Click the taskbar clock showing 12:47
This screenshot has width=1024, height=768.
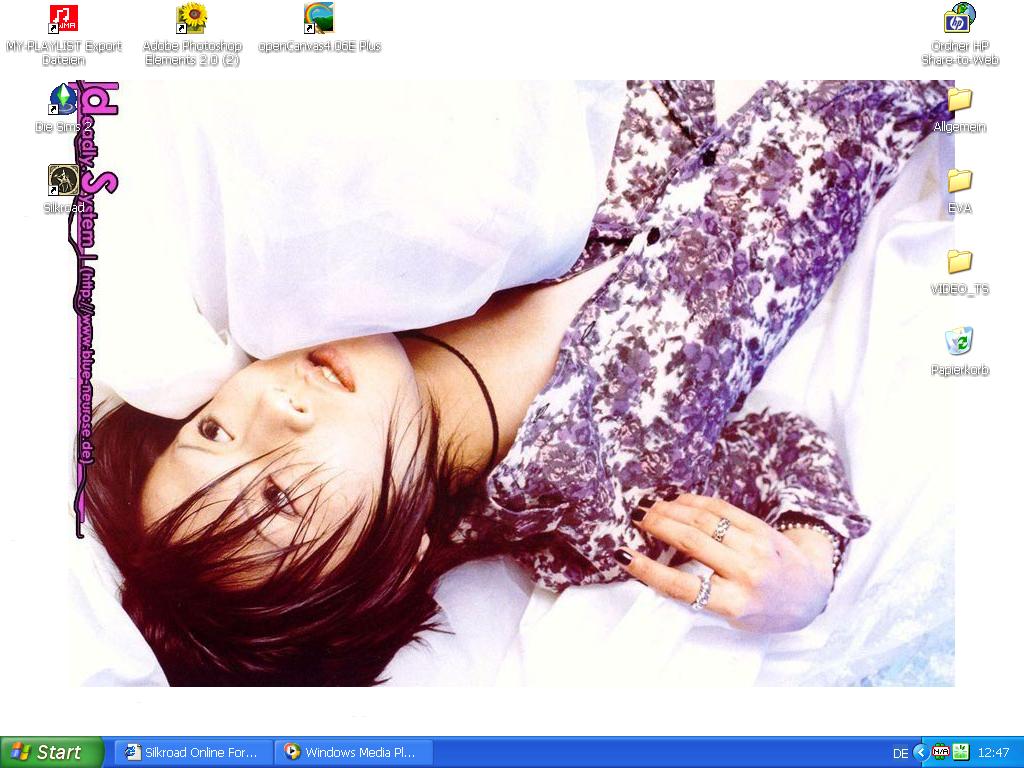pos(994,753)
